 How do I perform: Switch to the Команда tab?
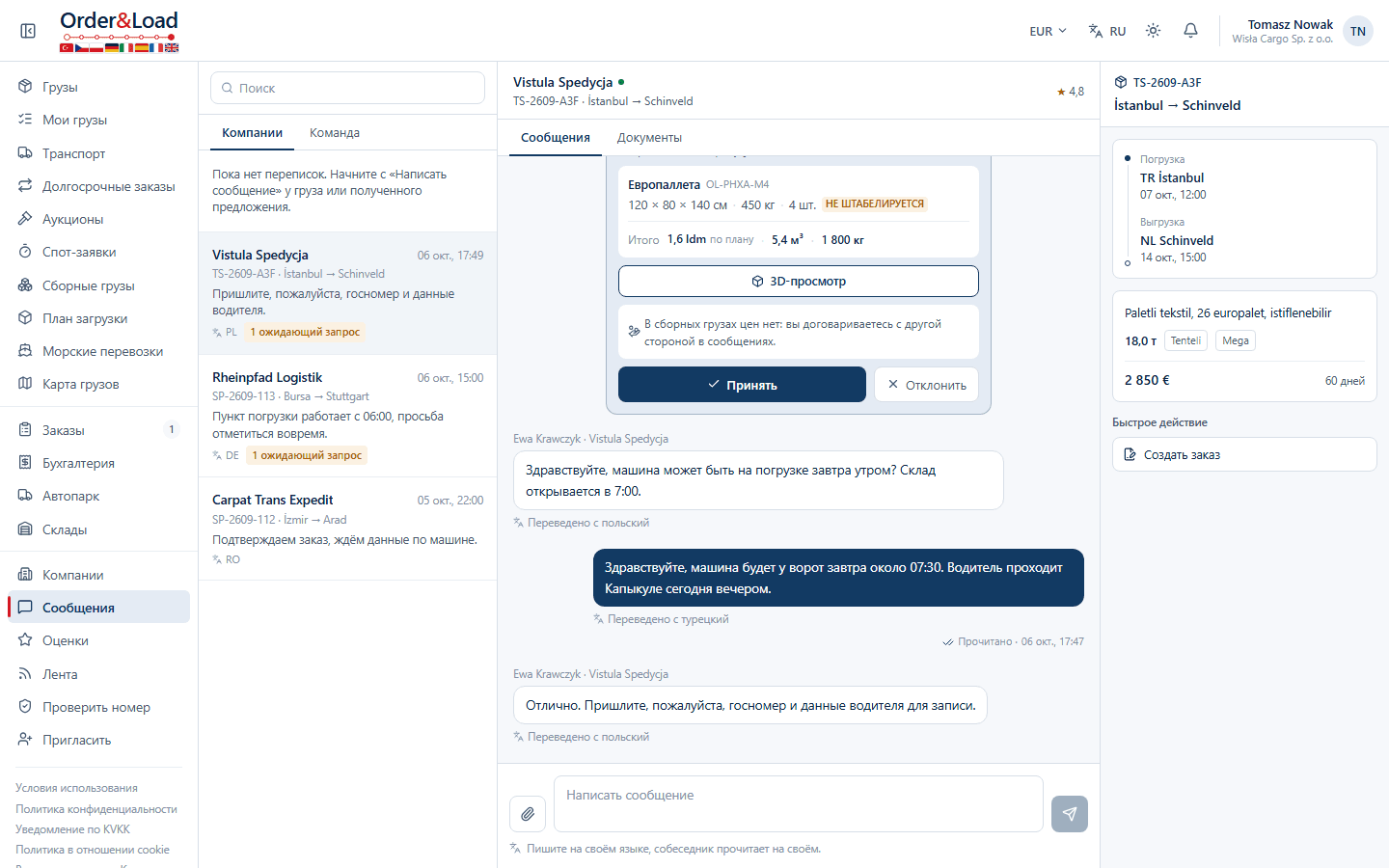pyautogui.click(x=335, y=133)
